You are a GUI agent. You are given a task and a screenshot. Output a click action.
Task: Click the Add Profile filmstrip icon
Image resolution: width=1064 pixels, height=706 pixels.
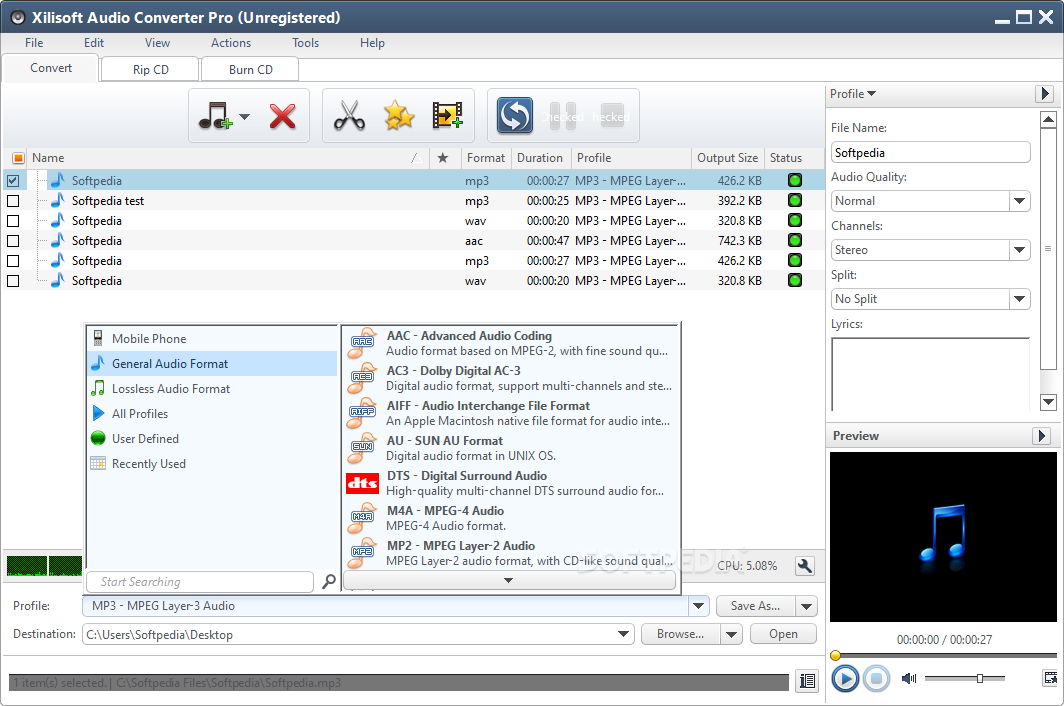[x=448, y=115]
